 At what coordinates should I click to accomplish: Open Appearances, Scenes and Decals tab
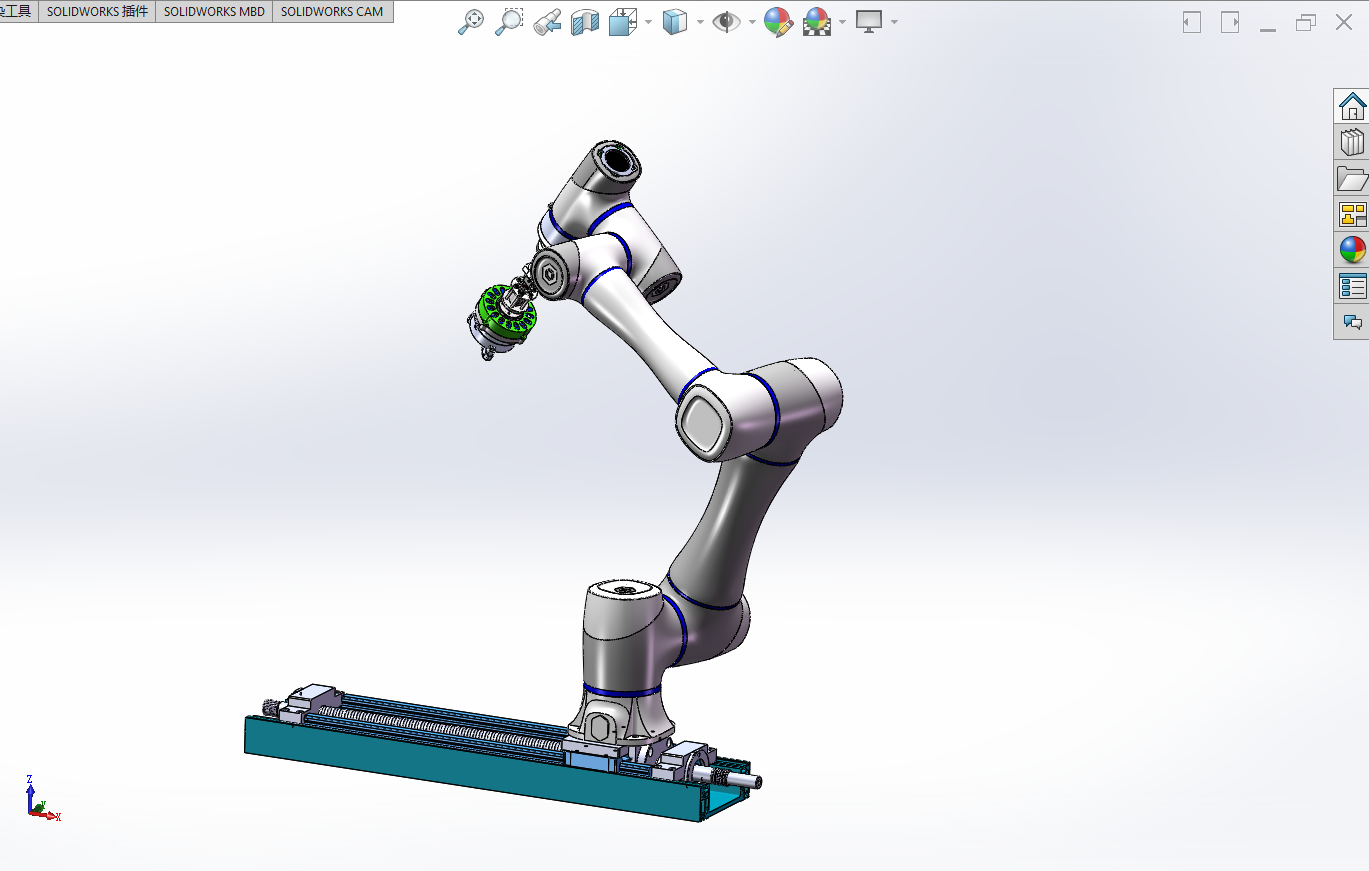[1352, 250]
